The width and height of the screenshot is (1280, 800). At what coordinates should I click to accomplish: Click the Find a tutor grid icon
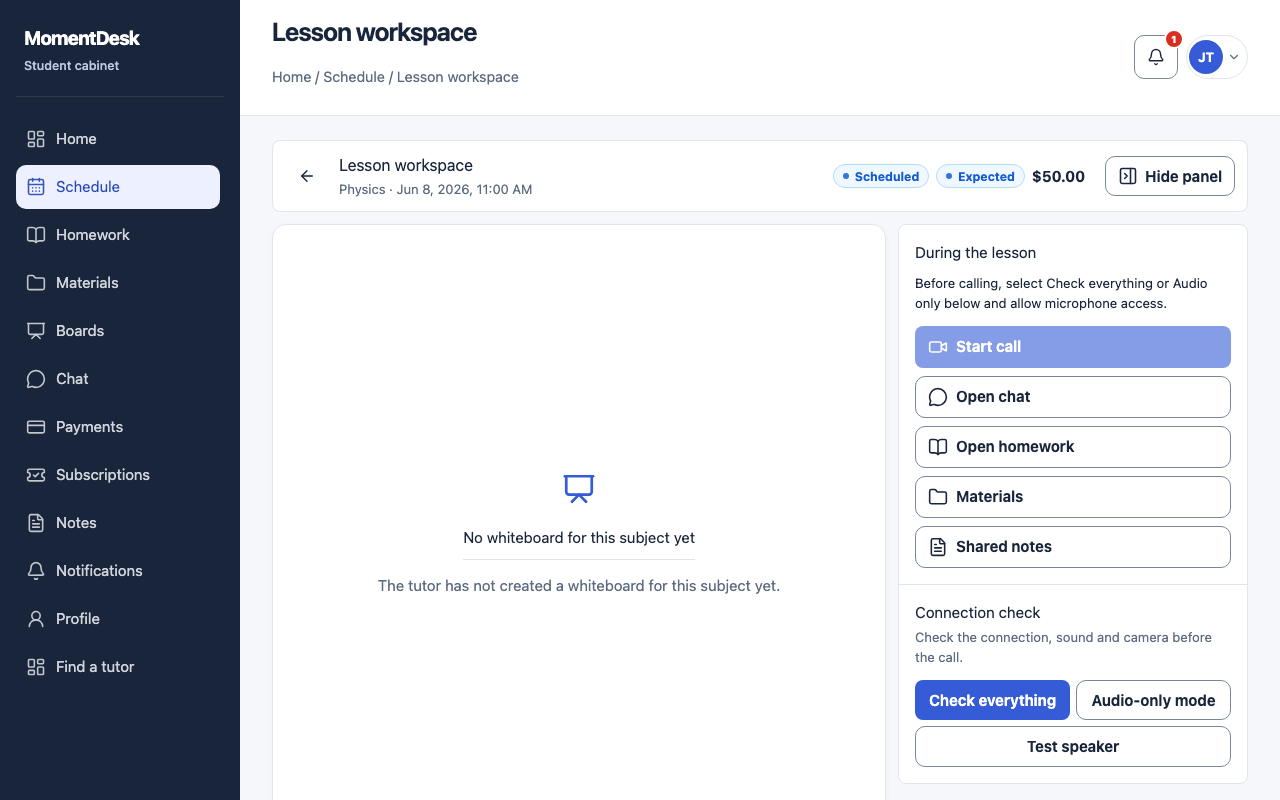pos(36,667)
